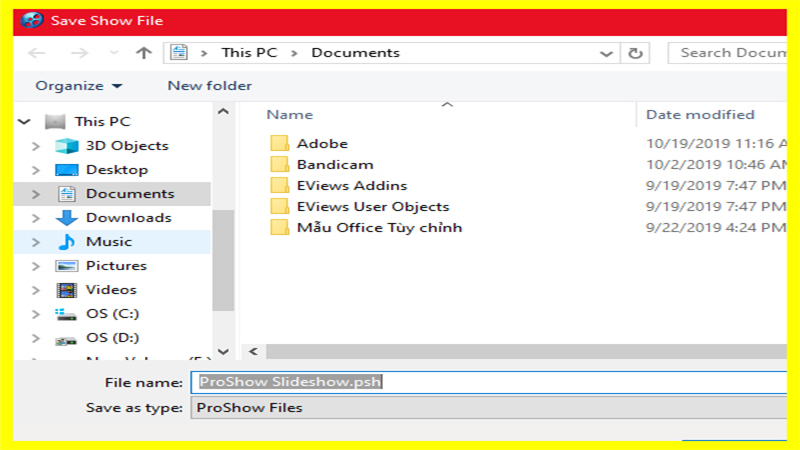Screen dimensions: 800x450
Task: Select the Adobe folder icon
Action: [280, 143]
